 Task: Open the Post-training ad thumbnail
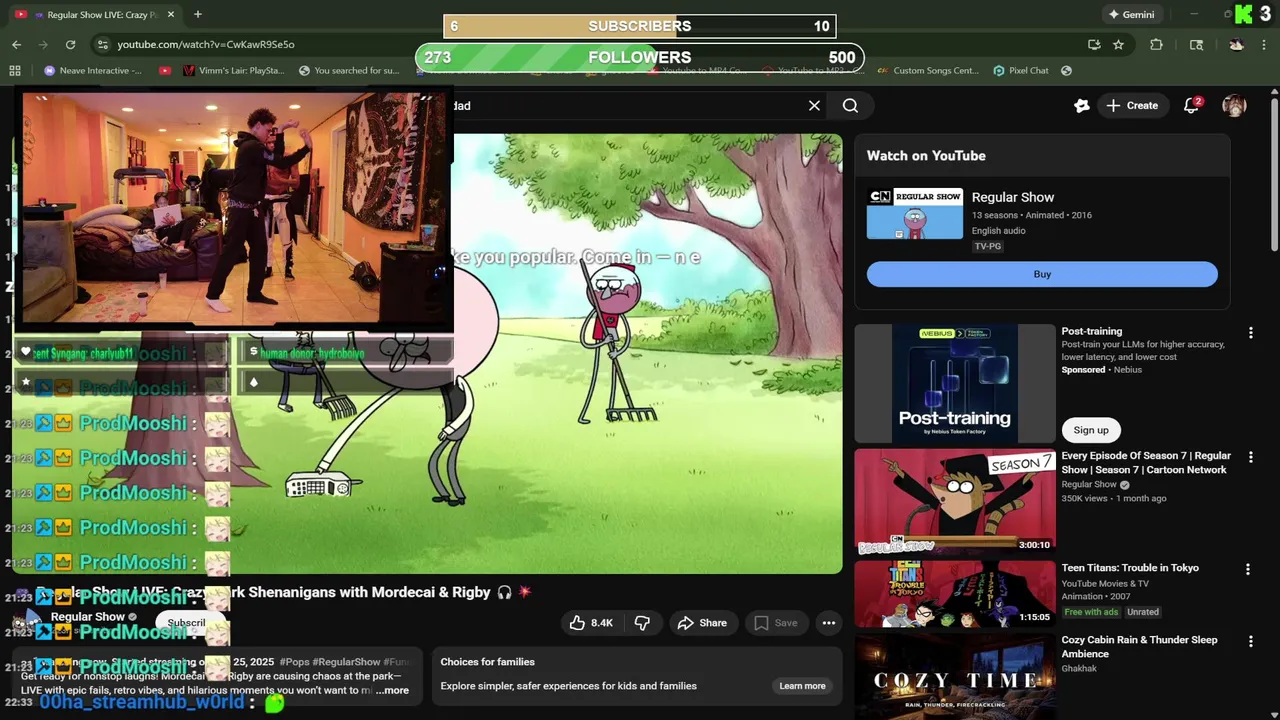coord(955,383)
